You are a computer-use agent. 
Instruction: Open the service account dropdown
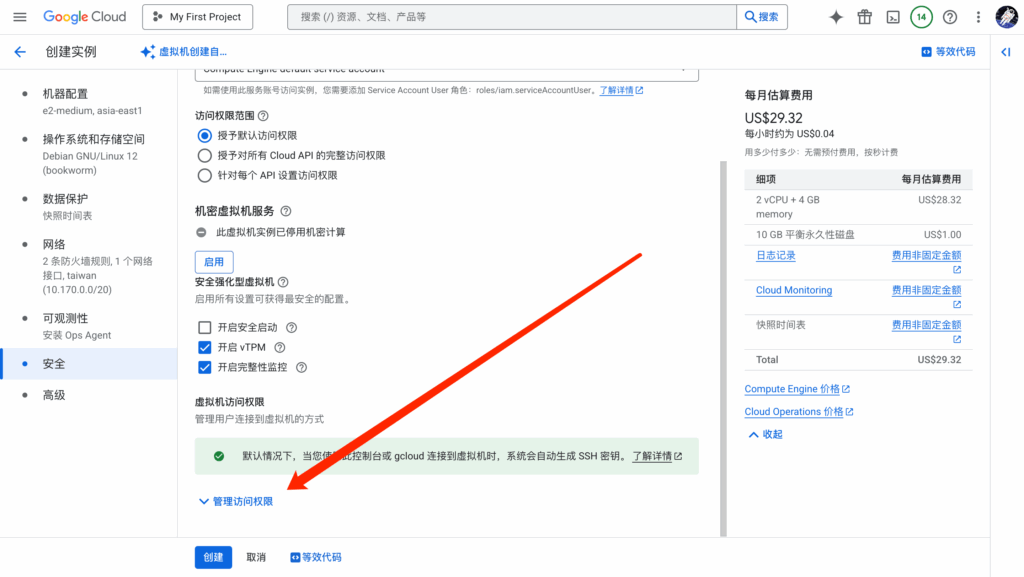(447, 73)
